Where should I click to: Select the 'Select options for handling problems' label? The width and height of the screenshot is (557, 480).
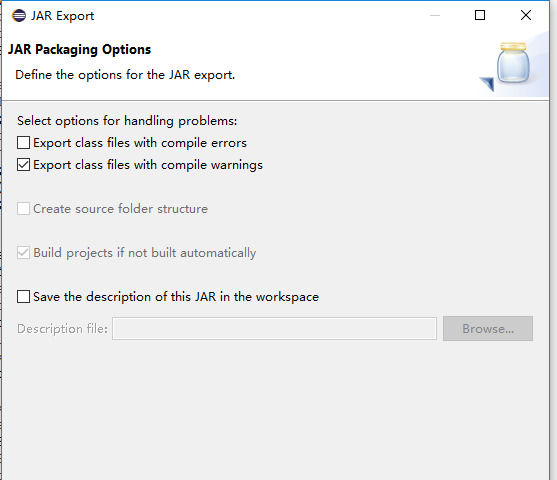click(x=127, y=121)
